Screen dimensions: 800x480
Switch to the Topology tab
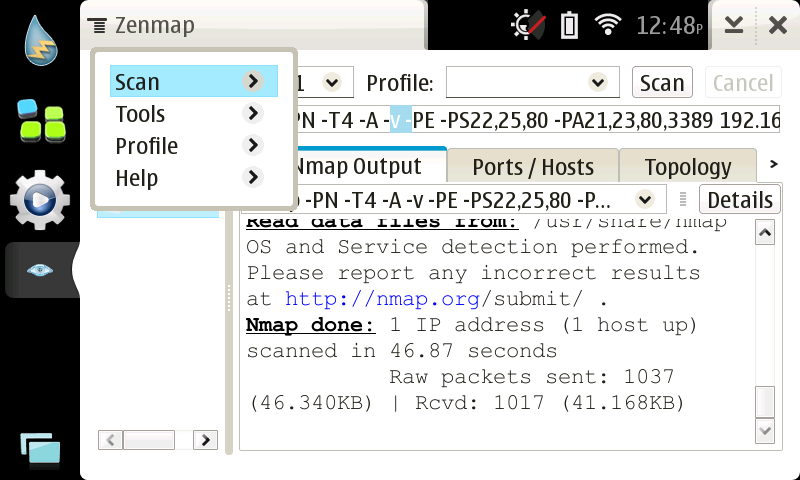click(x=687, y=166)
